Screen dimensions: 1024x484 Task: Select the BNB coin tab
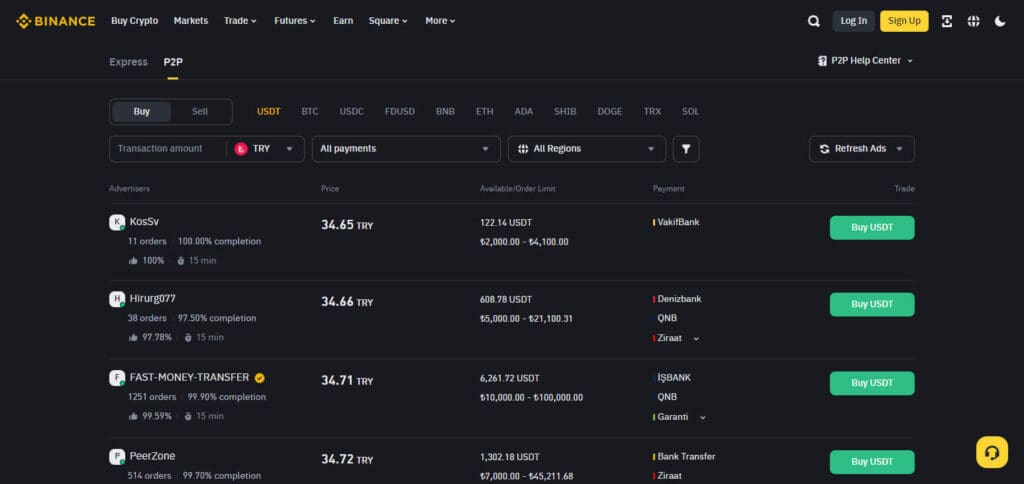pyautogui.click(x=445, y=112)
